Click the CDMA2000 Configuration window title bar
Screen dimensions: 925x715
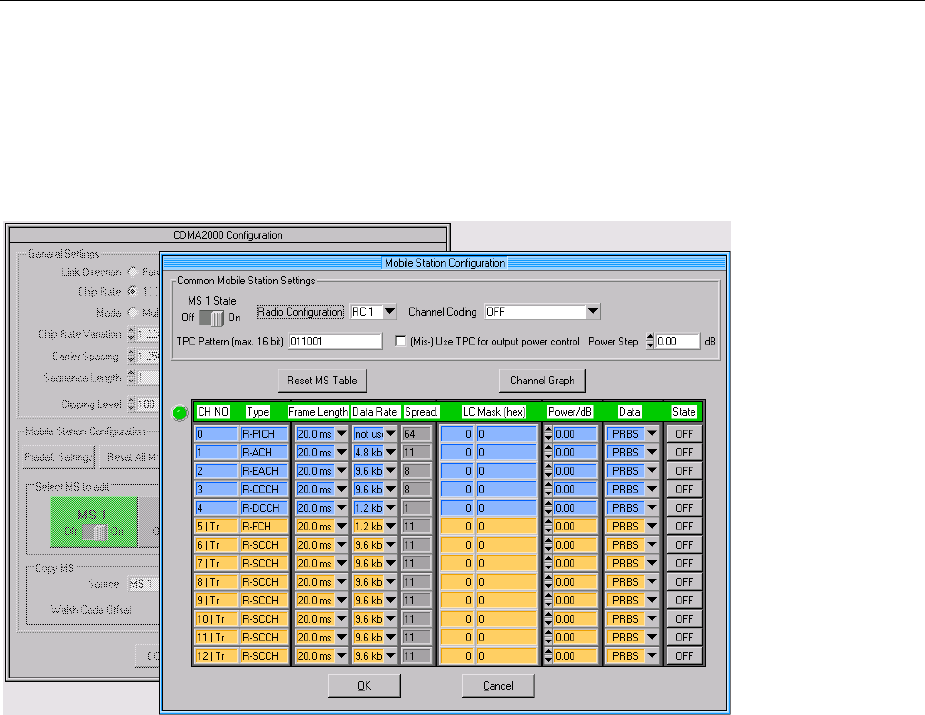[228, 235]
